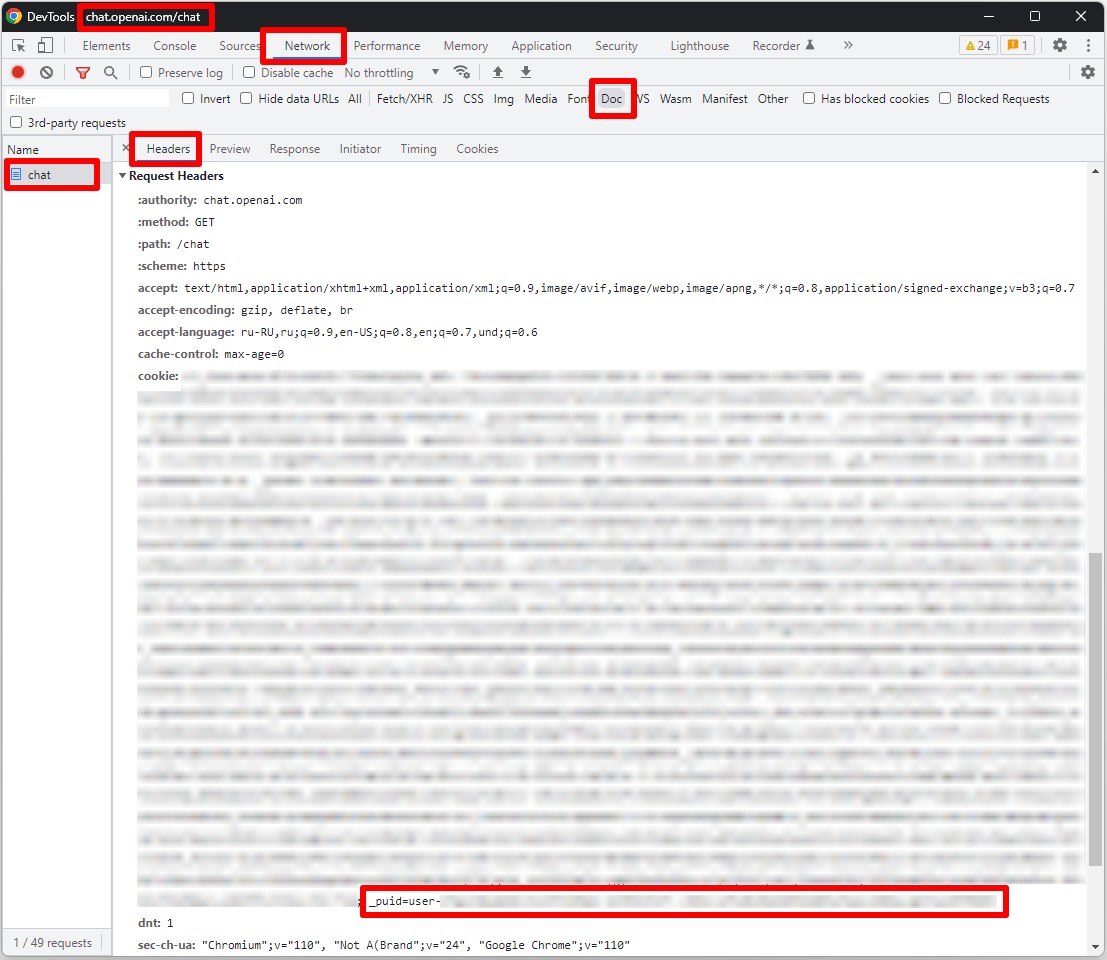Open the Initiator detail tab
The height and width of the screenshot is (960, 1107).
(360, 149)
